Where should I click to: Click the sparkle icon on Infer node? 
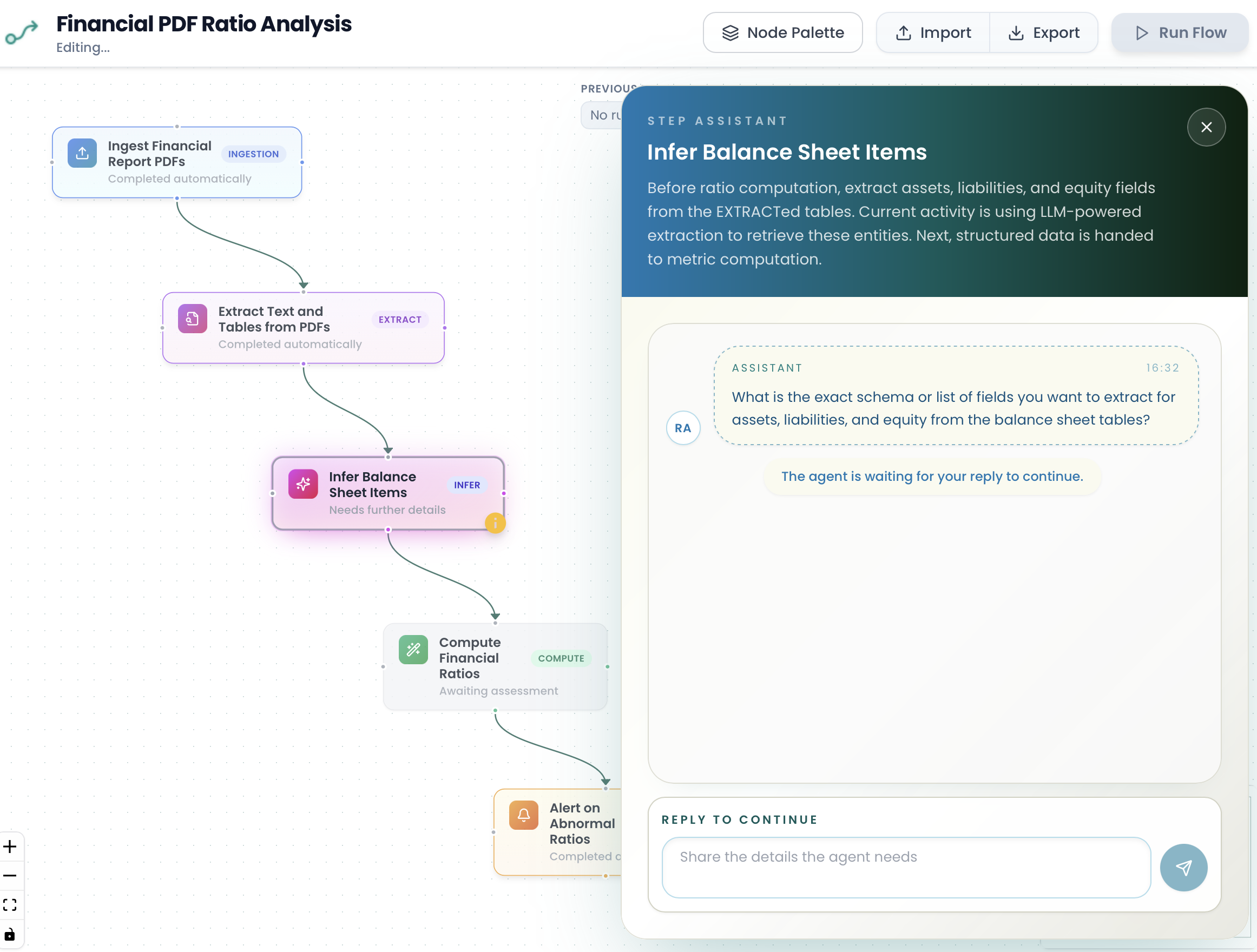click(x=303, y=484)
